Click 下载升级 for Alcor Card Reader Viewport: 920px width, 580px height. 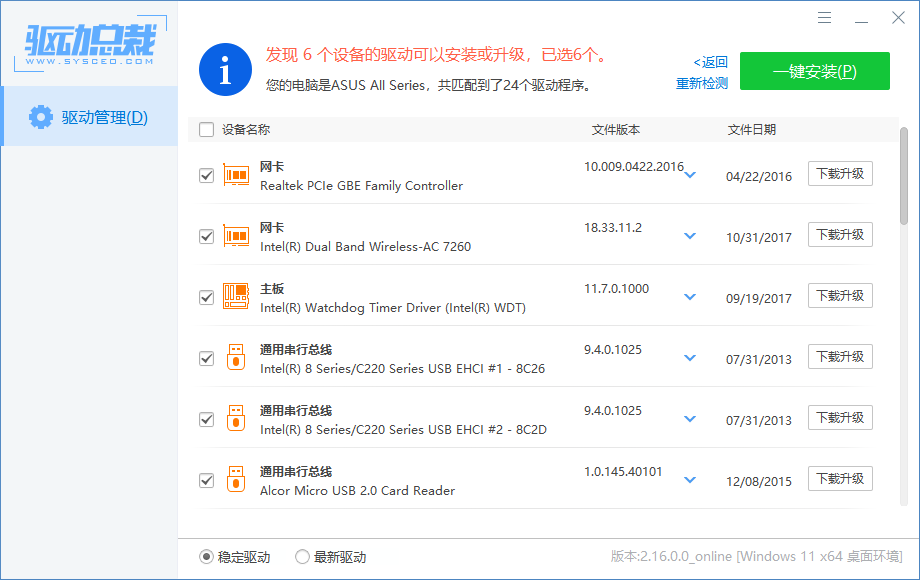(x=840, y=479)
